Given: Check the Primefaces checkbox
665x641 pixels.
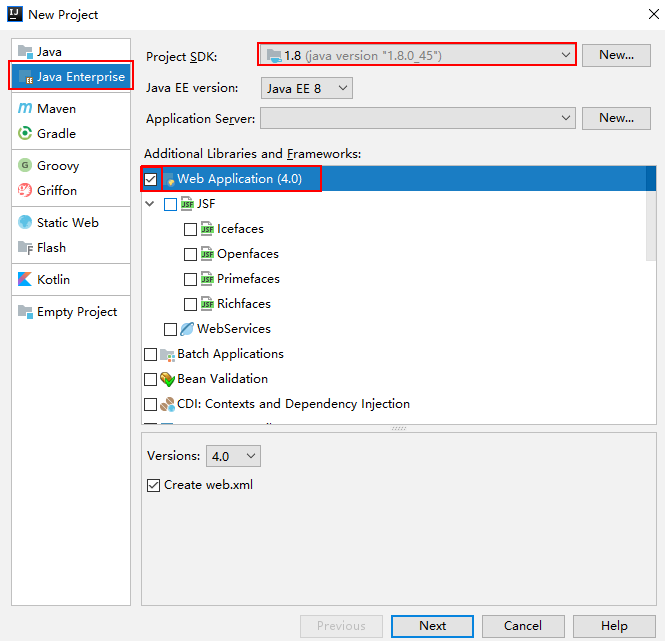Looking at the screenshot, I should pyautogui.click(x=190, y=279).
